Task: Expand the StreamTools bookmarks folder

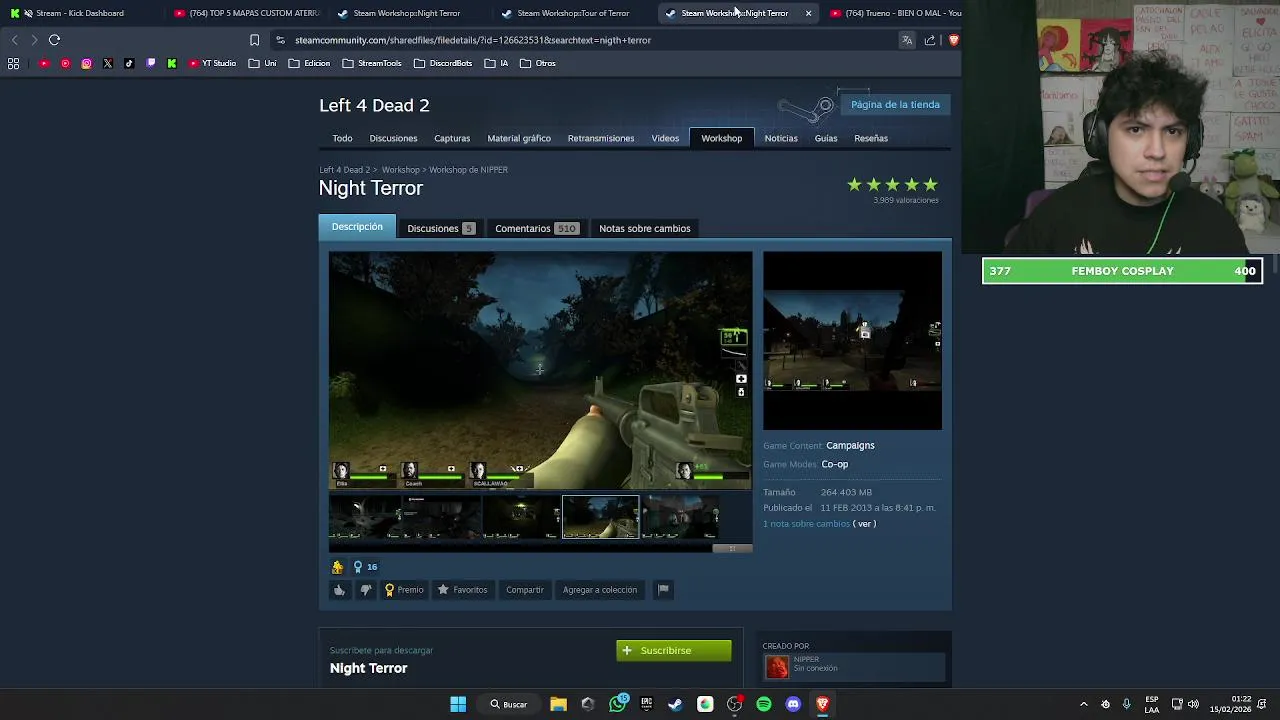Action: pos(371,63)
